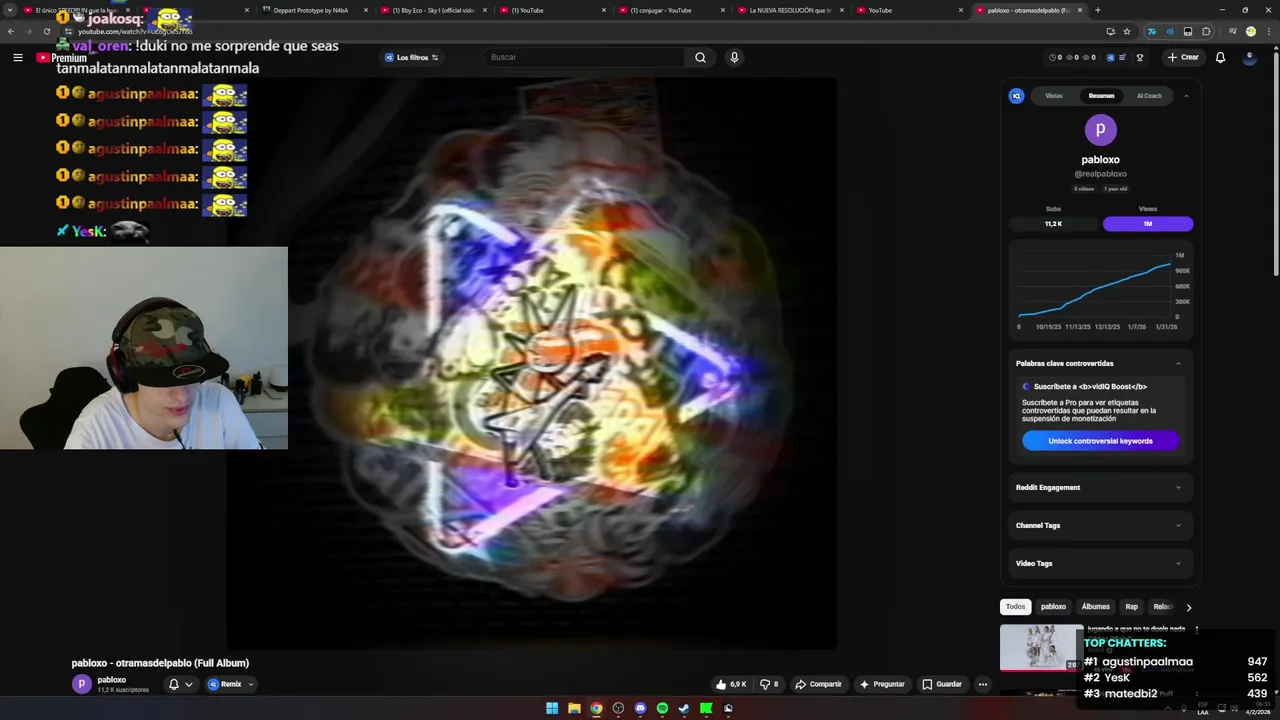Viewport: 1280px width, 720px height.
Task: Open the vidIQ trophy icon
Action: [1139, 57]
